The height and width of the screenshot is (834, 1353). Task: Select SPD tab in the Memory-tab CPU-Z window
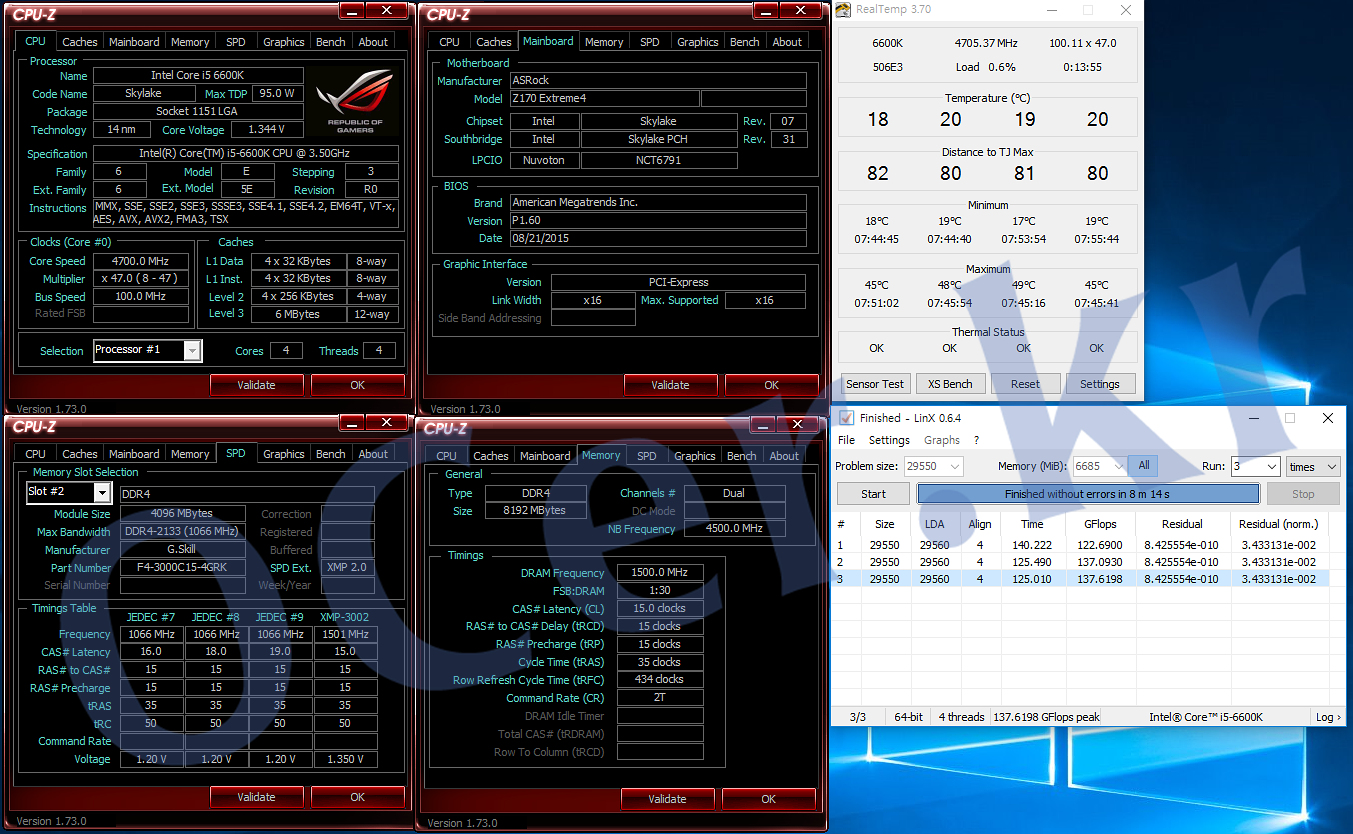[x=647, y=456]
